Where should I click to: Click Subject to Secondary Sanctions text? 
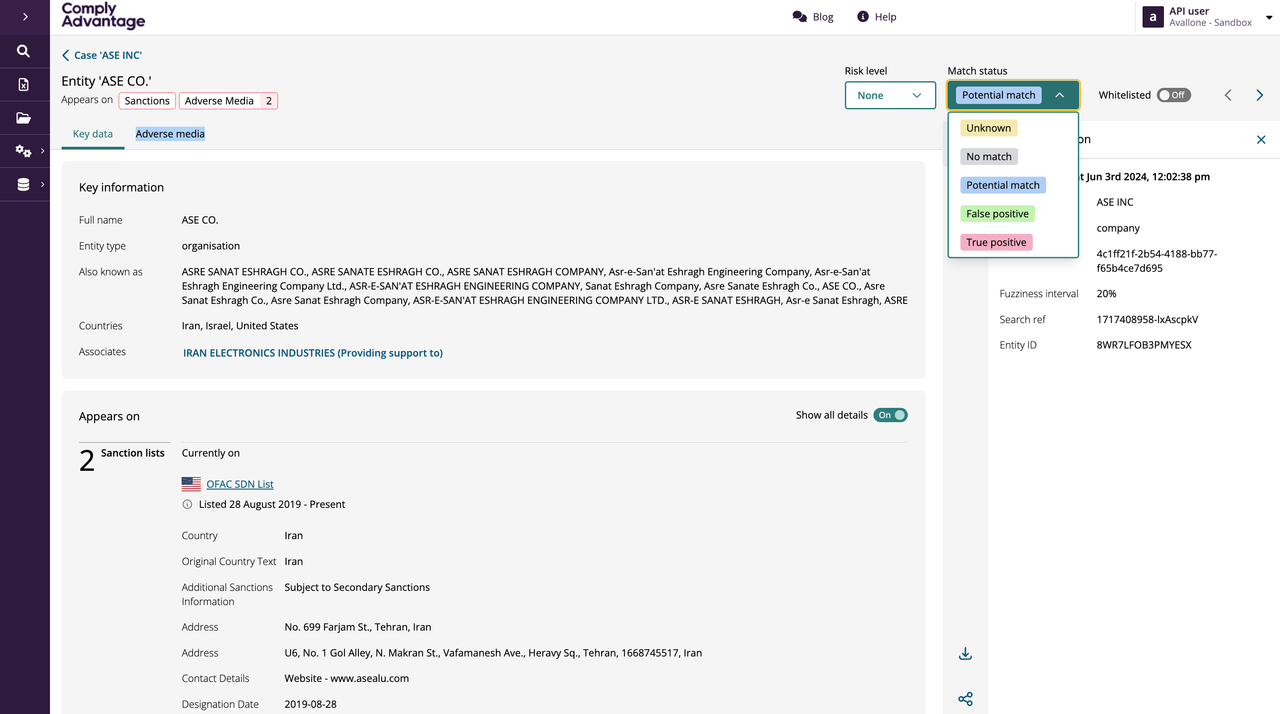pos(357,587)
